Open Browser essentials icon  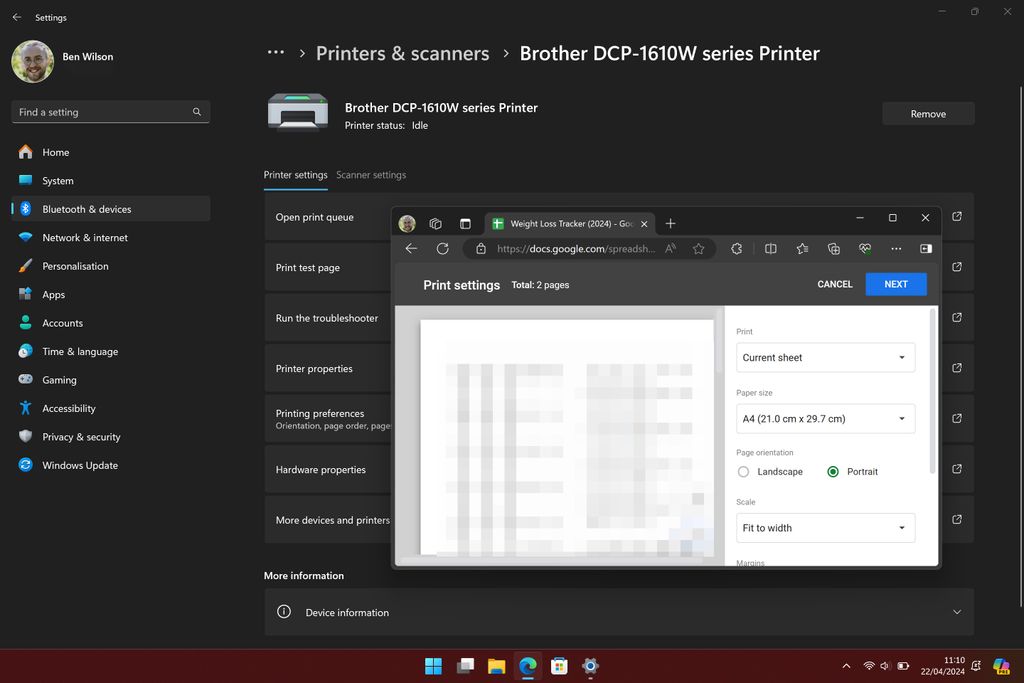pos(864,248)
